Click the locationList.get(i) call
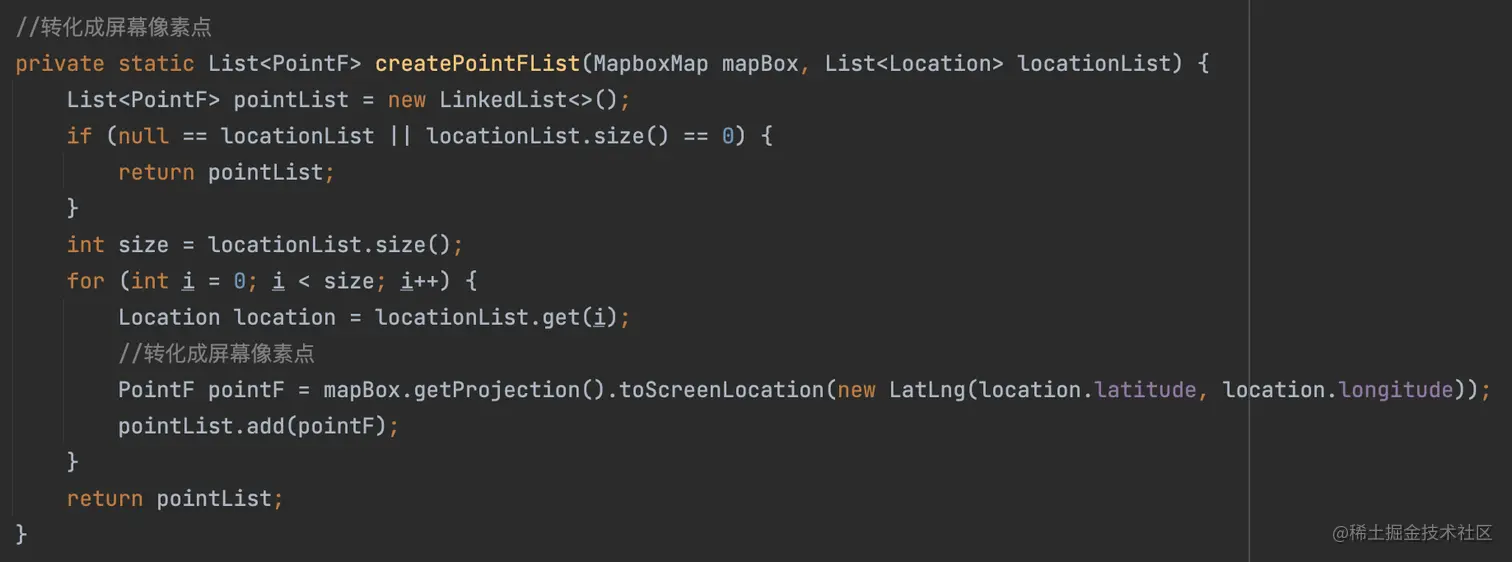1512x562 pixels. [x=497, y=317]
